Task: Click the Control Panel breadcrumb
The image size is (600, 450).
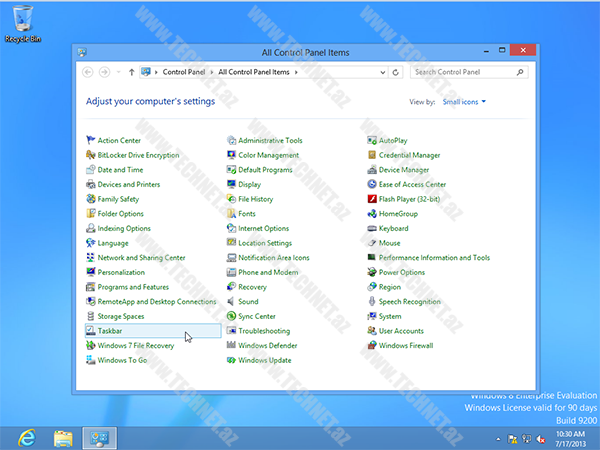Action: (184, 72)
